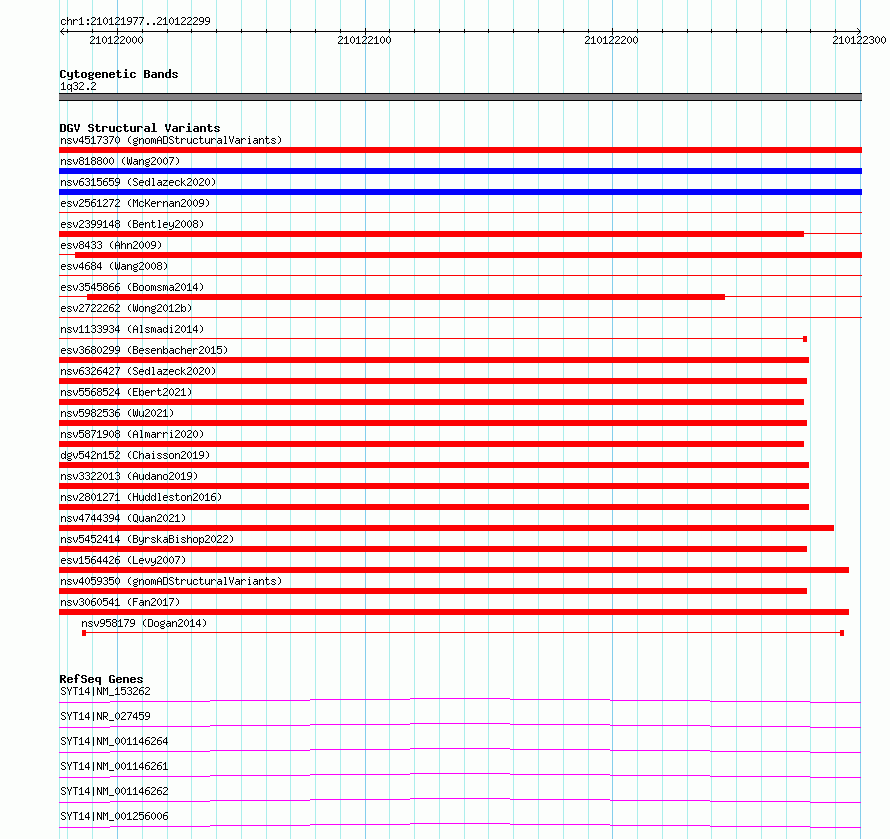
Task: Open variant esv3680299 (Besenbacher2015)
Action: coord(144,350)
